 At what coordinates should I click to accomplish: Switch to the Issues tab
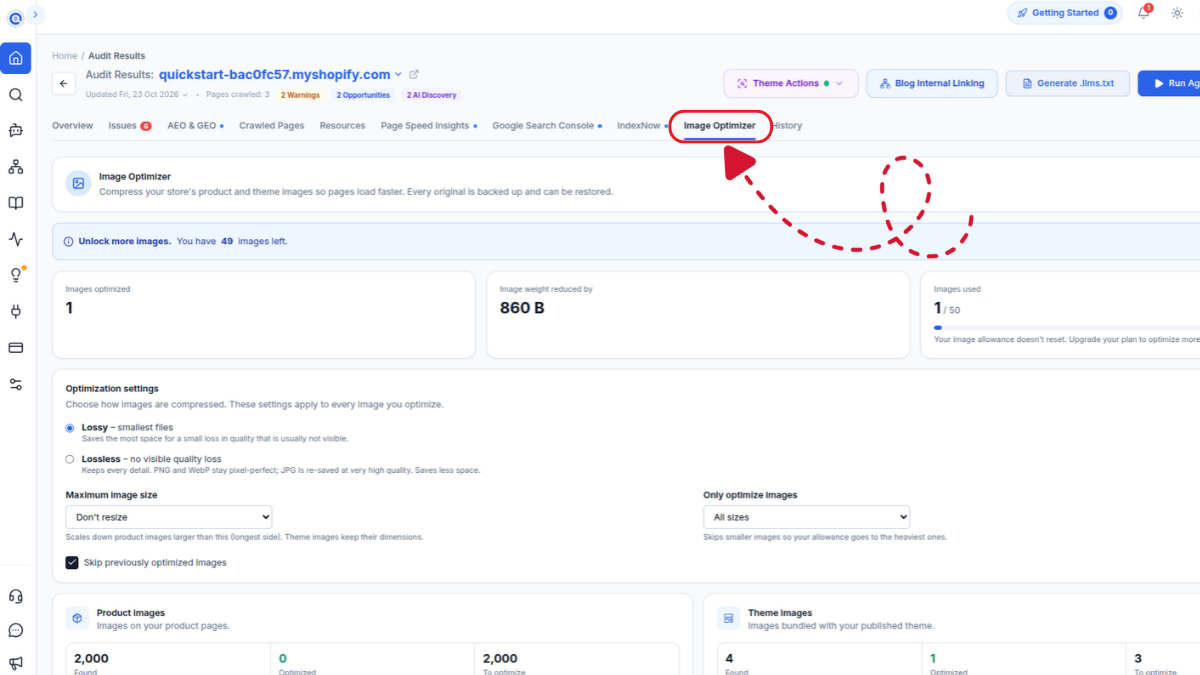(130, 126)
